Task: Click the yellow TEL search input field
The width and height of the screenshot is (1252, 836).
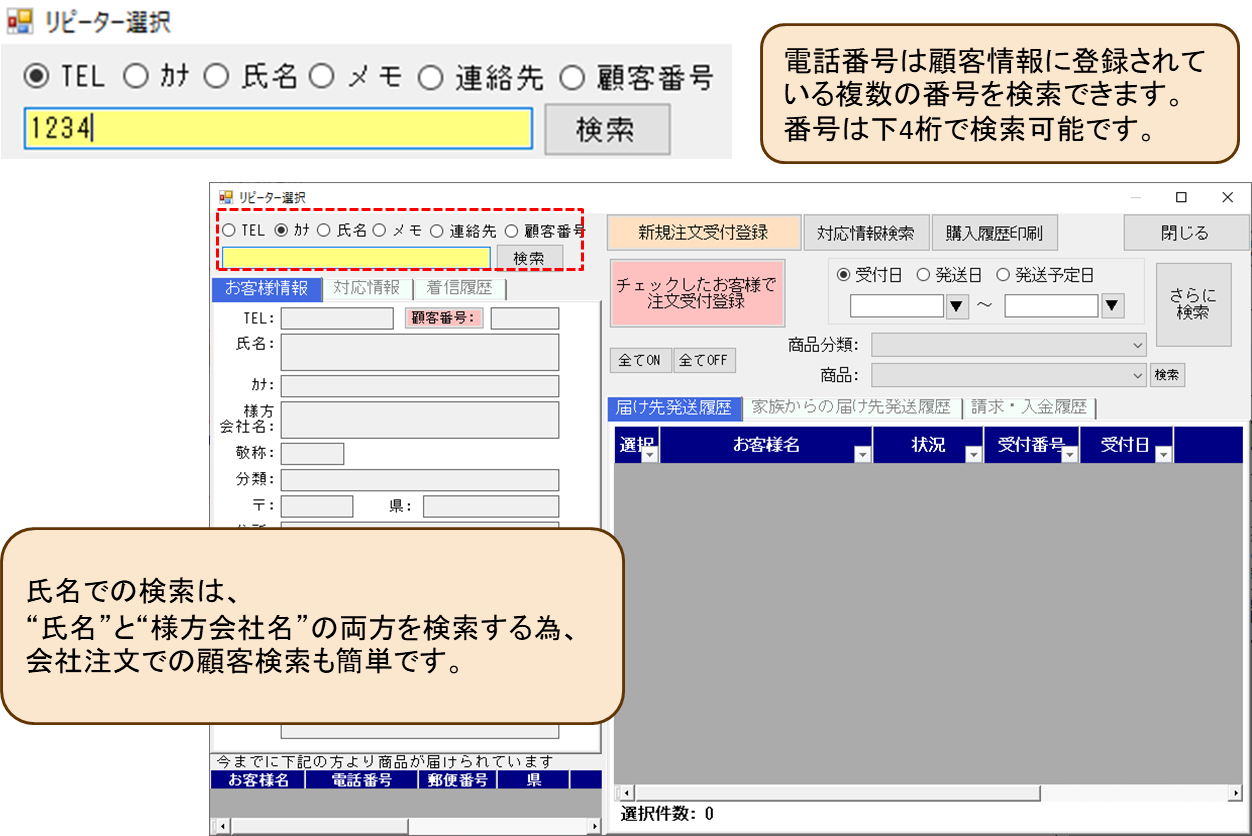Action: coord(278,129)
